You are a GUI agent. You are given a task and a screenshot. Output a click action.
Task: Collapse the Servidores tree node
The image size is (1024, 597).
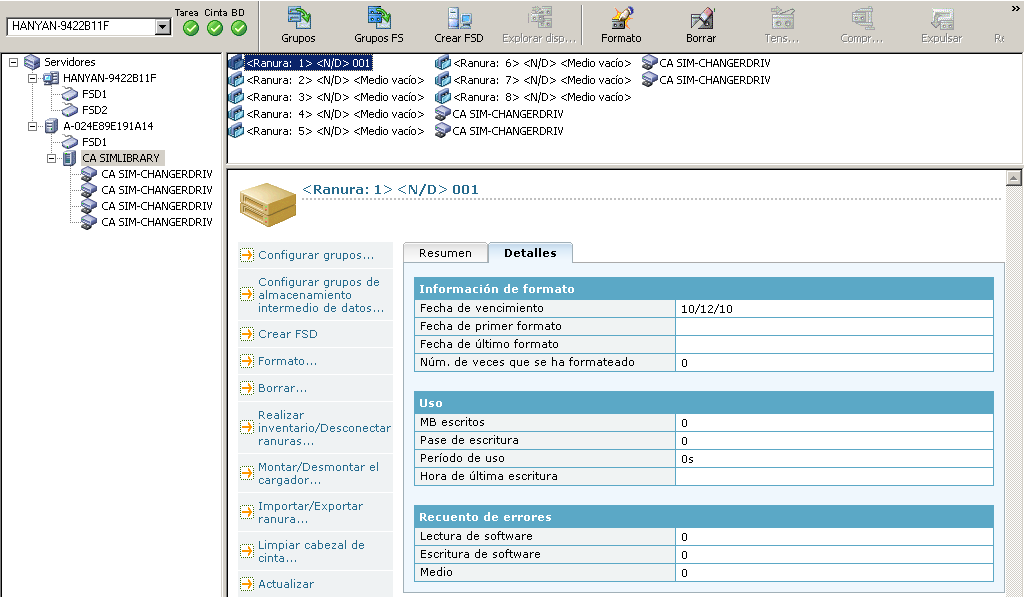point(14,62)
